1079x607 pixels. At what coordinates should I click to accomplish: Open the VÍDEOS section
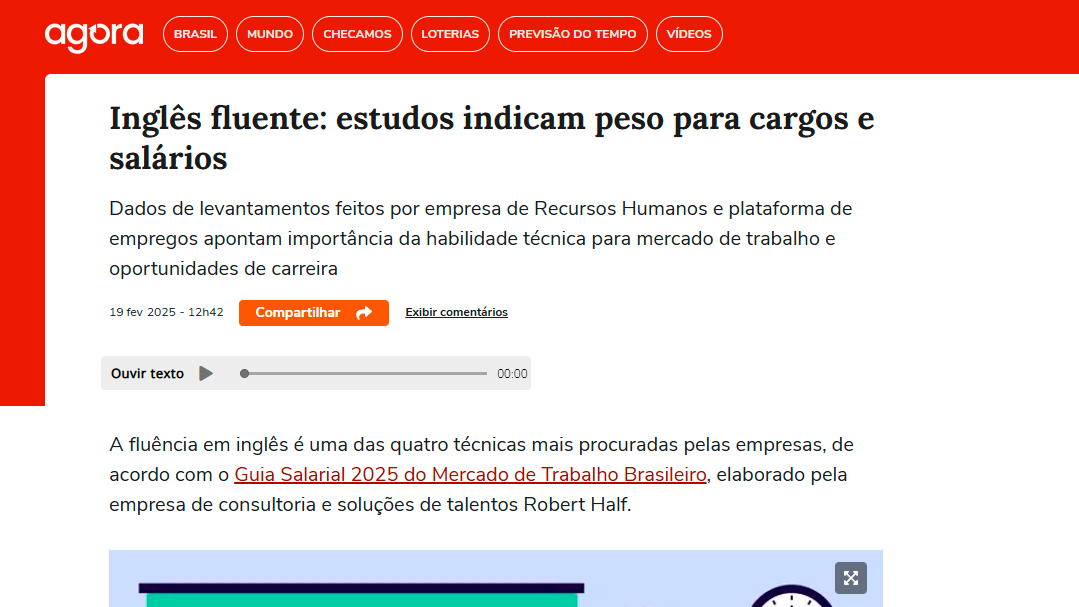pyautogui.click(x=689, y=34)
